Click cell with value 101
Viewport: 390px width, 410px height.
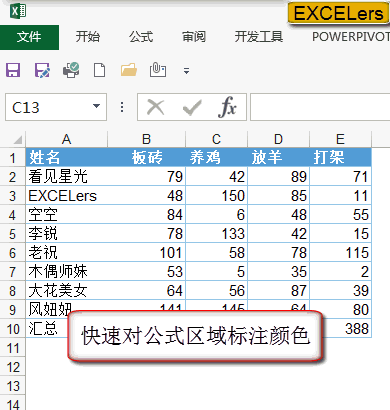(147, 252)
